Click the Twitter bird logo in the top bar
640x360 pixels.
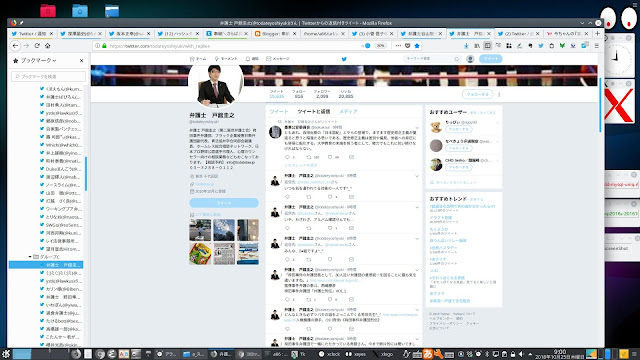tap(344, 59)
